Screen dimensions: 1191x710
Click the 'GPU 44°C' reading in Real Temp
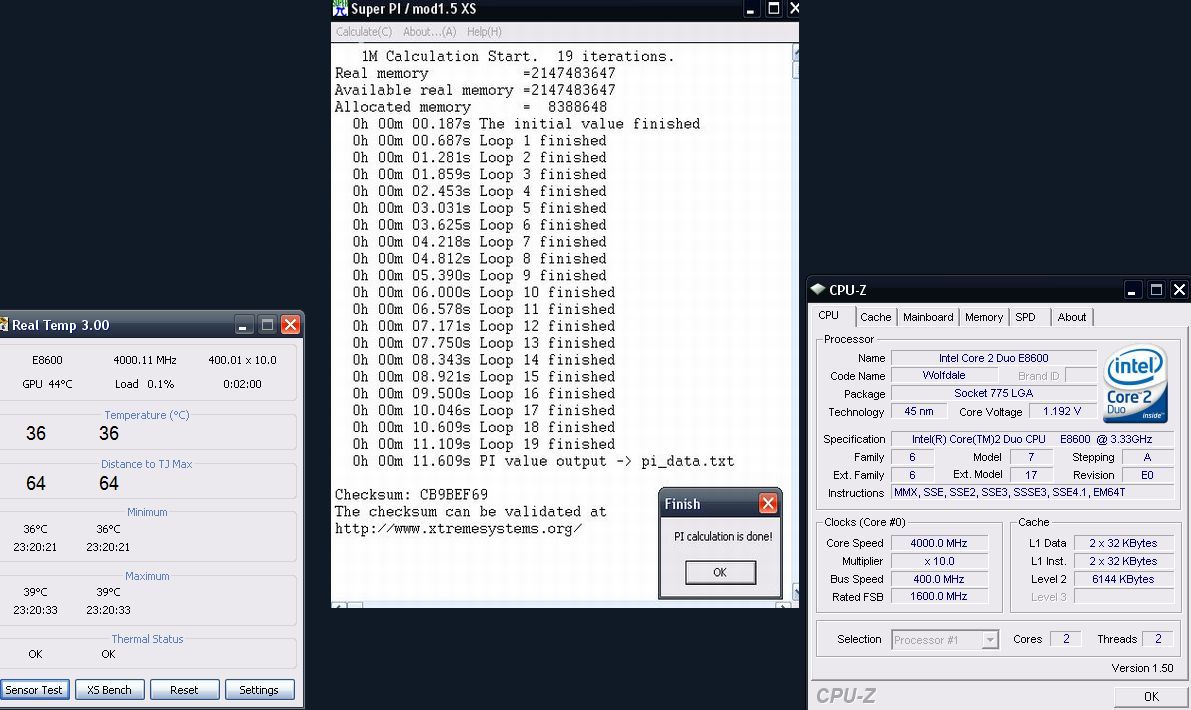(47, 383)
